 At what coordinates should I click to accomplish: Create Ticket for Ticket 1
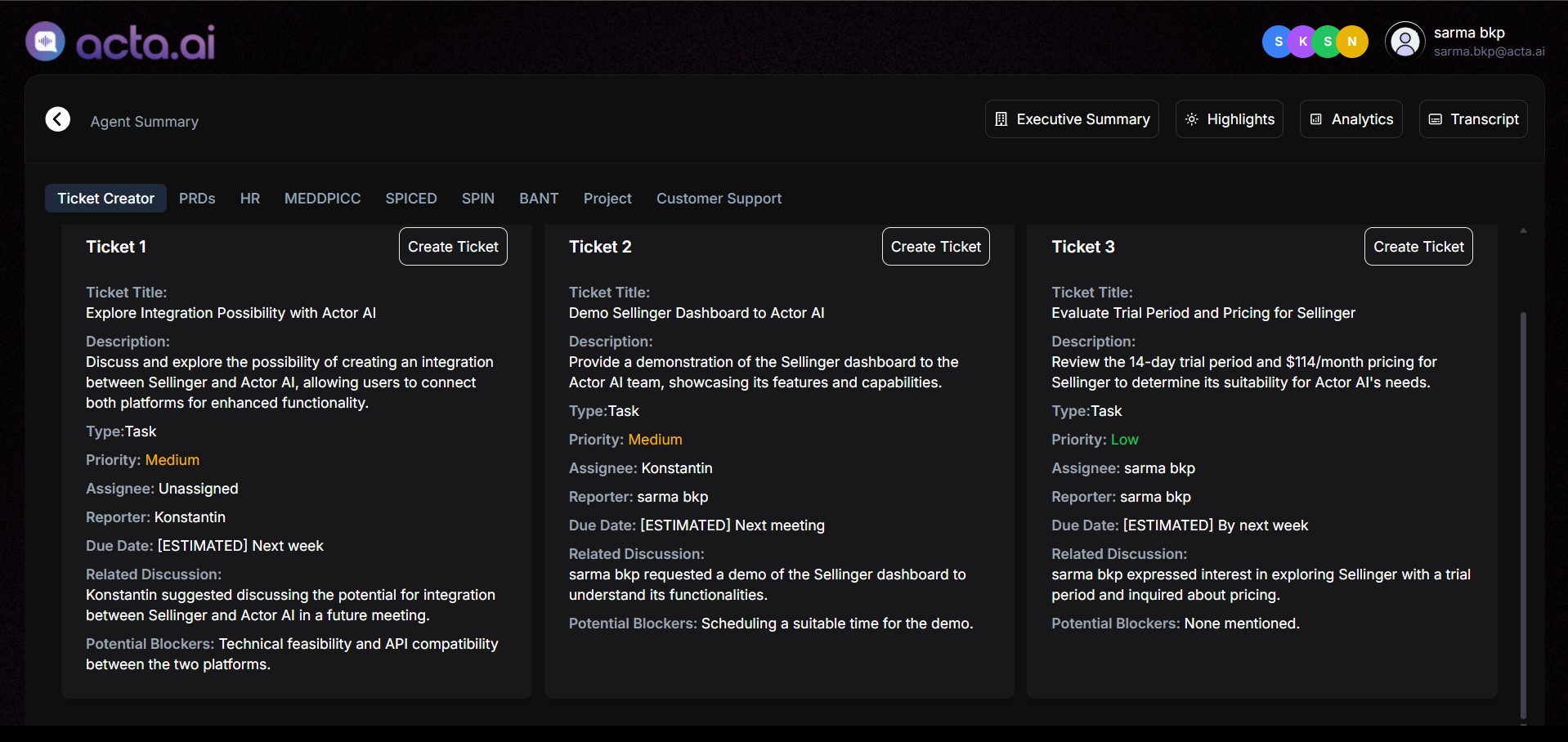(453, 247)
